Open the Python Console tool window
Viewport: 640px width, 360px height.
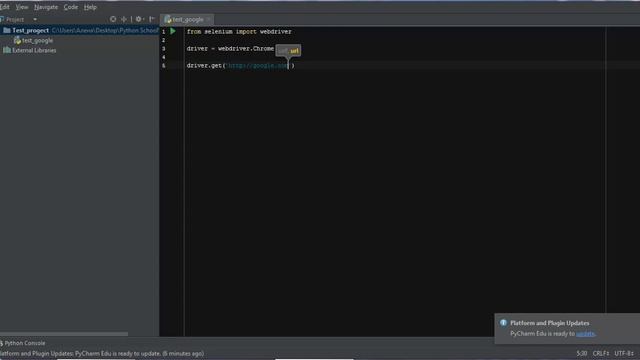(23, 343)
